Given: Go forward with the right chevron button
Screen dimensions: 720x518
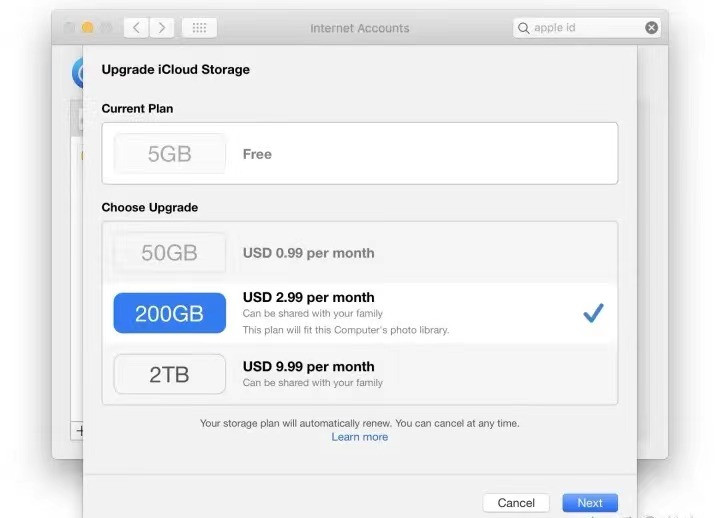Looking at the screenshot, I should click(x=162, y=28).
